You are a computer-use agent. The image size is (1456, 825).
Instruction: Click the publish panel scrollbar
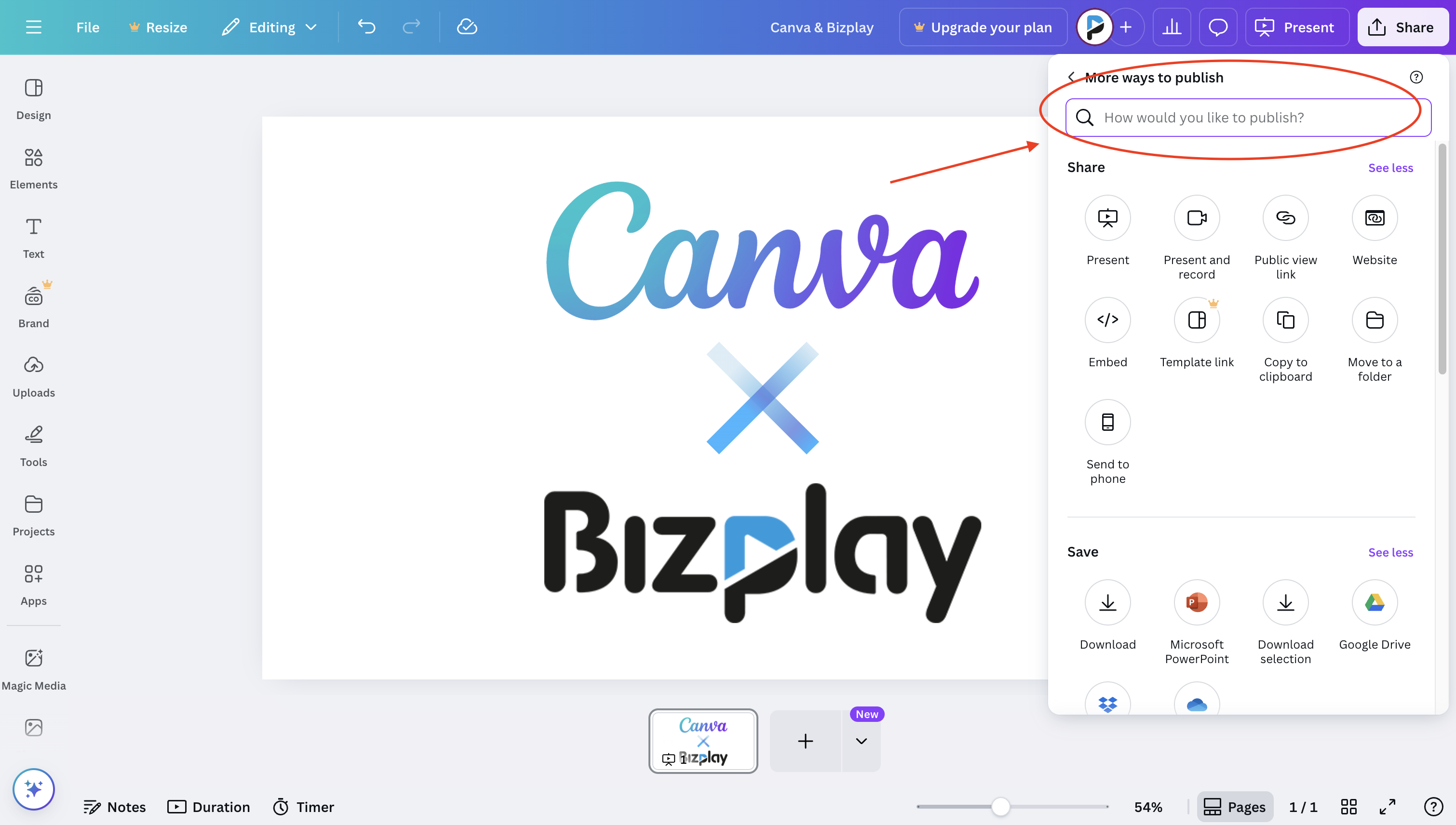(1442, 259)
